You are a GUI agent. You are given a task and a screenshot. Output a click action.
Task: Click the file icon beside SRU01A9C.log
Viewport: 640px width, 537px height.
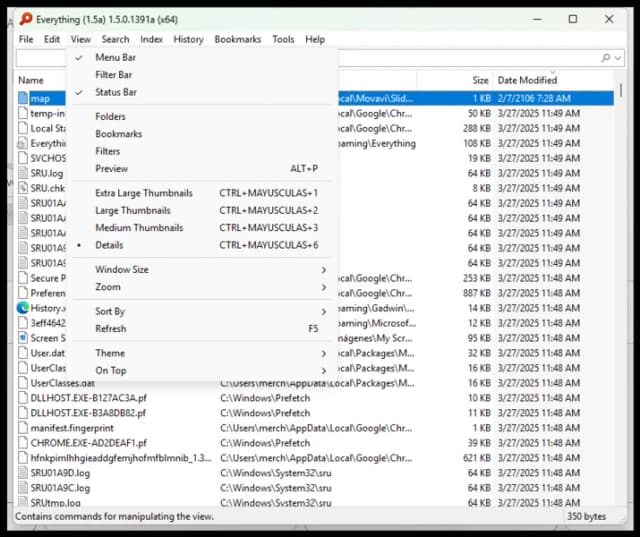point(23,488)
